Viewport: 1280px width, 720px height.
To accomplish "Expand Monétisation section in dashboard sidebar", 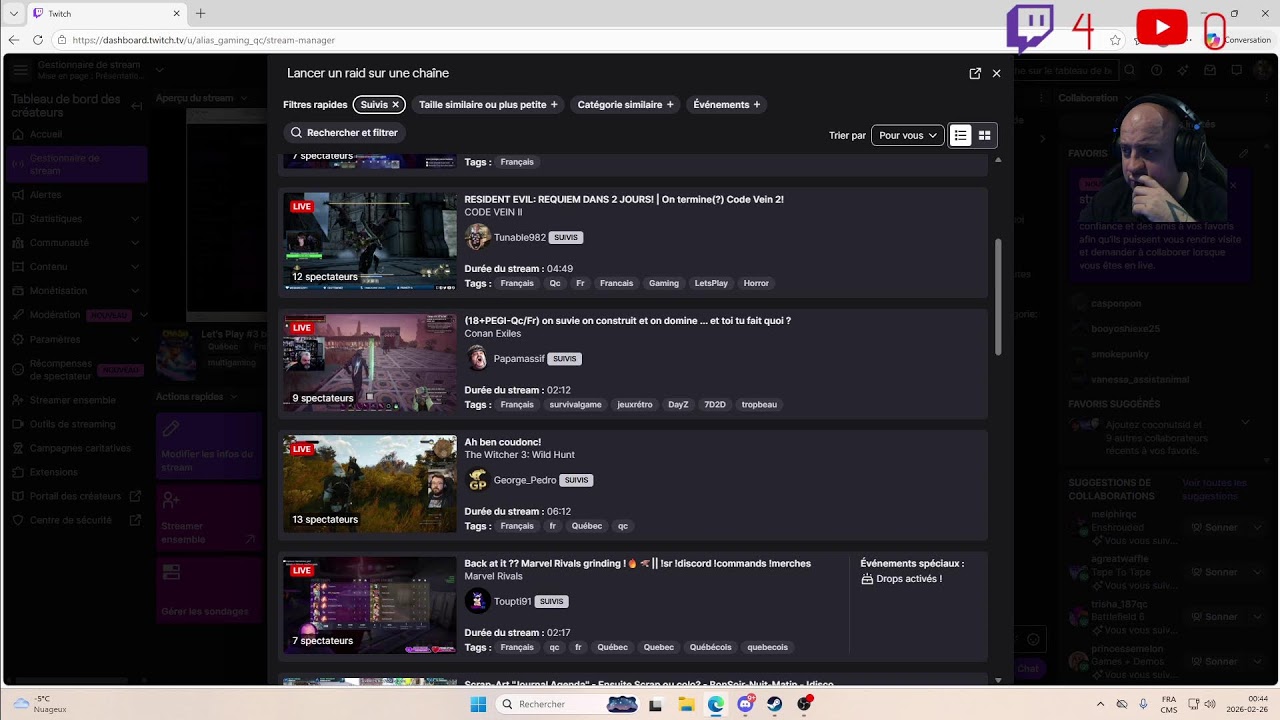I will point(135,291).
